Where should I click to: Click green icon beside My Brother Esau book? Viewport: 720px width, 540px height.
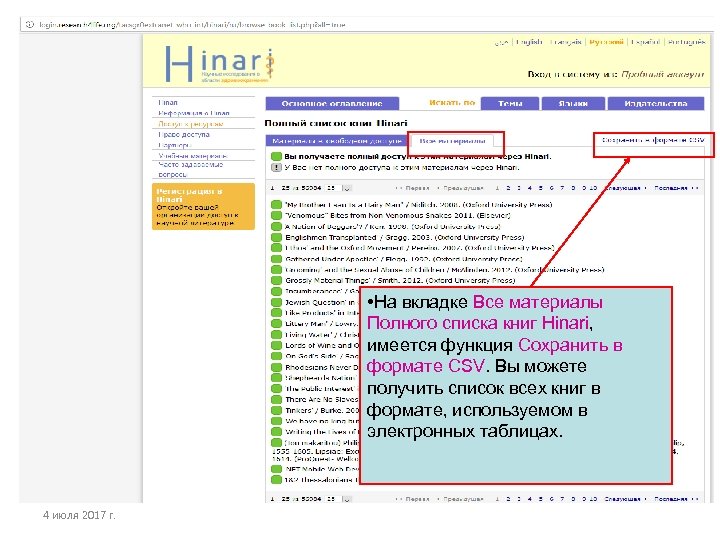[276, 205]
